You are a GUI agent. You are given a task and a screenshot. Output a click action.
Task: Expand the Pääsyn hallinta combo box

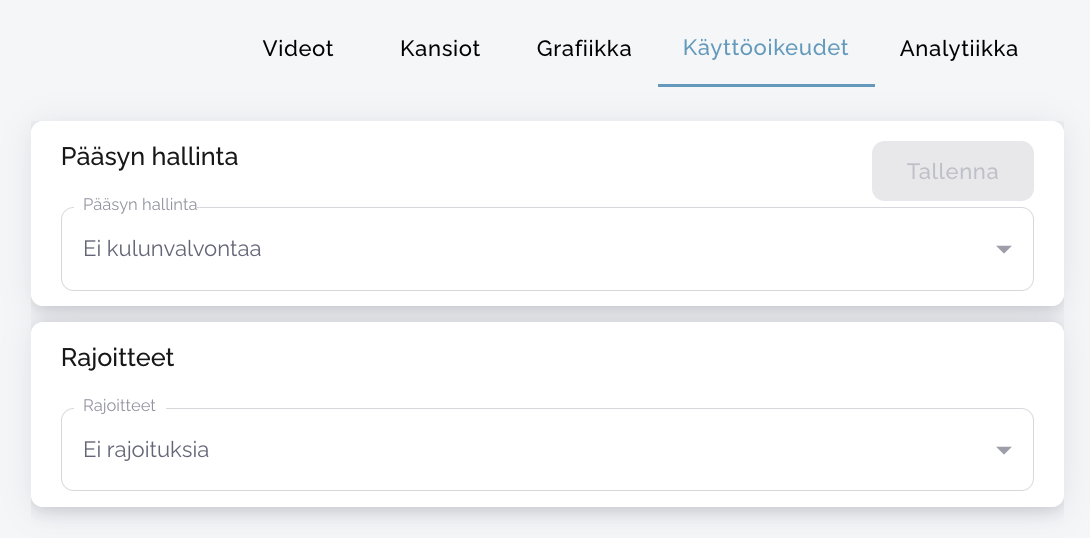click(547, 249)
